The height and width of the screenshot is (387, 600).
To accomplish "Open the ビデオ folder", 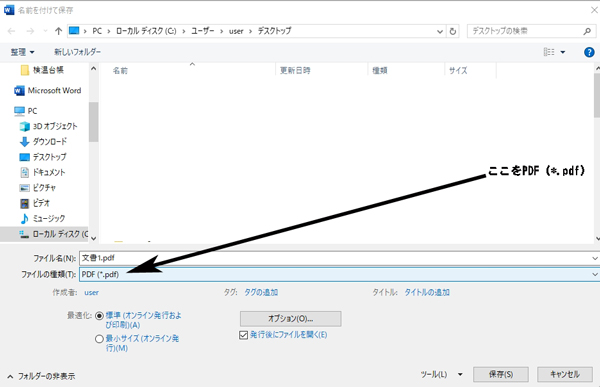I will 35,203.
